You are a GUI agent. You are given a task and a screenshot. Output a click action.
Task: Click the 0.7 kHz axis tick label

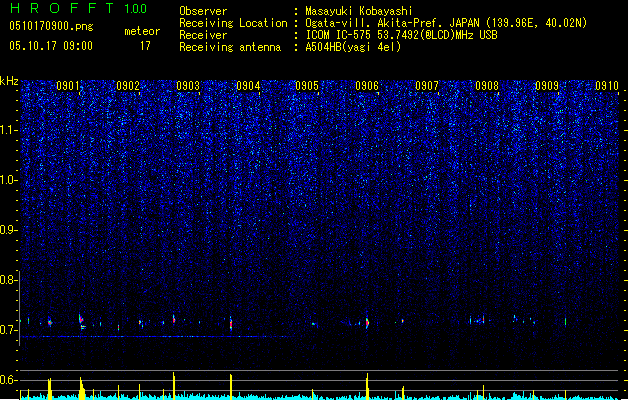tap(8, 330)
